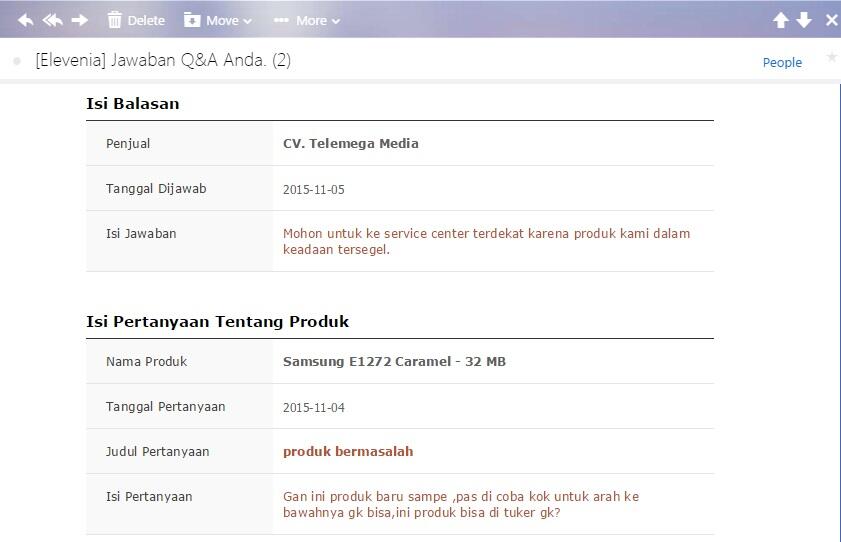Select 'Isi Pertanyaan Tentang Produk' heading
Viewport: 841px width, 542px height.
[218, 322]
